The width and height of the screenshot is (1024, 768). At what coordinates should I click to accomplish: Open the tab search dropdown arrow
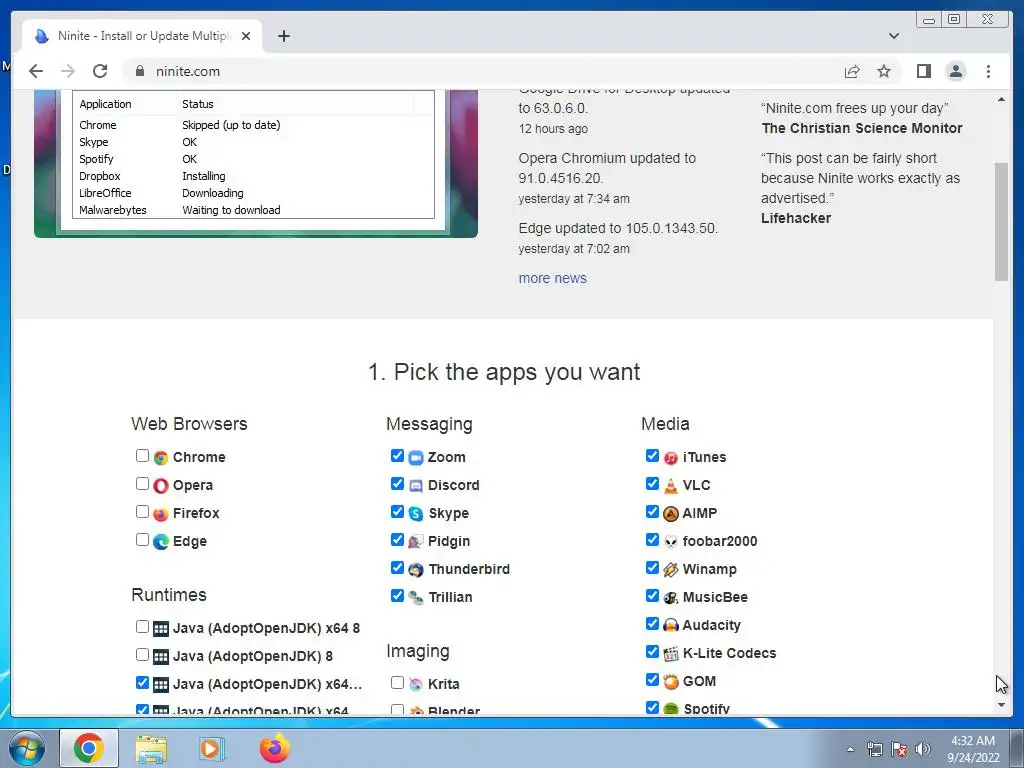894,36
